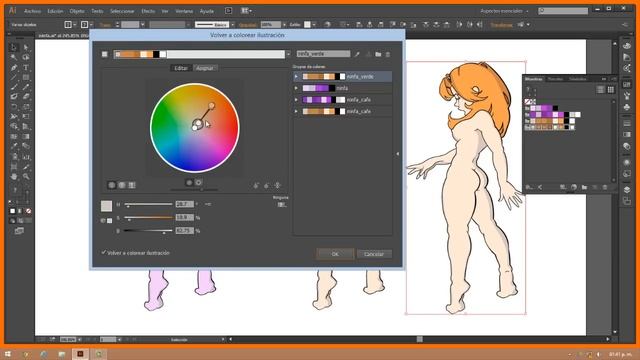Open the Edición menu
The width and height of the screenshot is (640, 360).
point(55,11)
